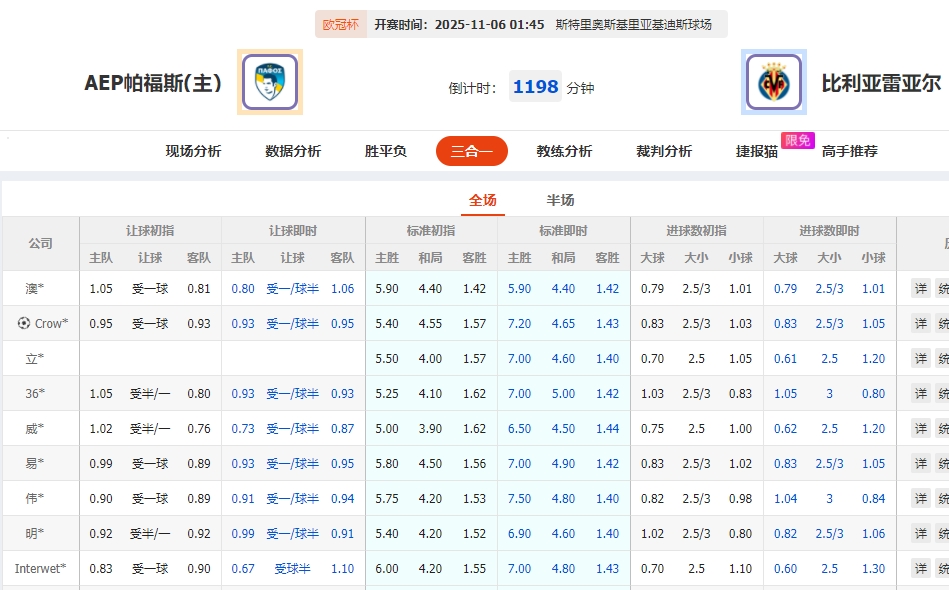Switch to the 半场 tab
The height and width of the screenshot is (590, 949).
[x=560, y=200]
